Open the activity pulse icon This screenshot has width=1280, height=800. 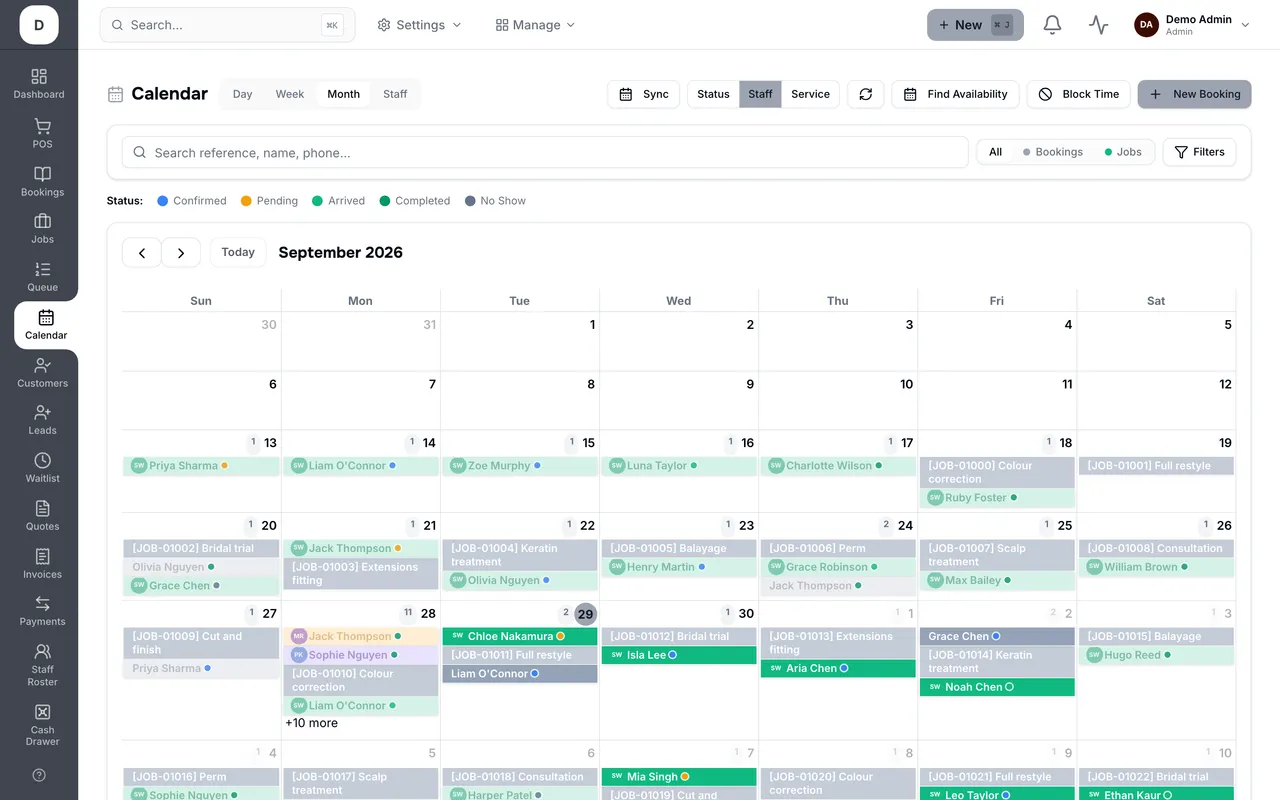click(1099, 25)
